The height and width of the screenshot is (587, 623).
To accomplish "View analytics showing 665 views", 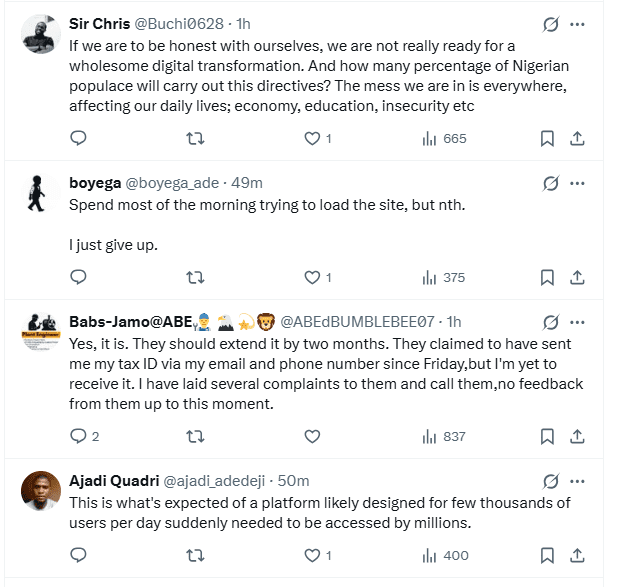I will click(x=444, y=138).
